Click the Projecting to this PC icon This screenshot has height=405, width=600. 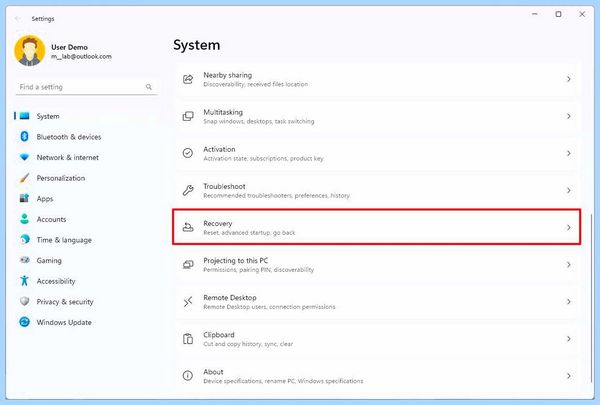point(188,265)
